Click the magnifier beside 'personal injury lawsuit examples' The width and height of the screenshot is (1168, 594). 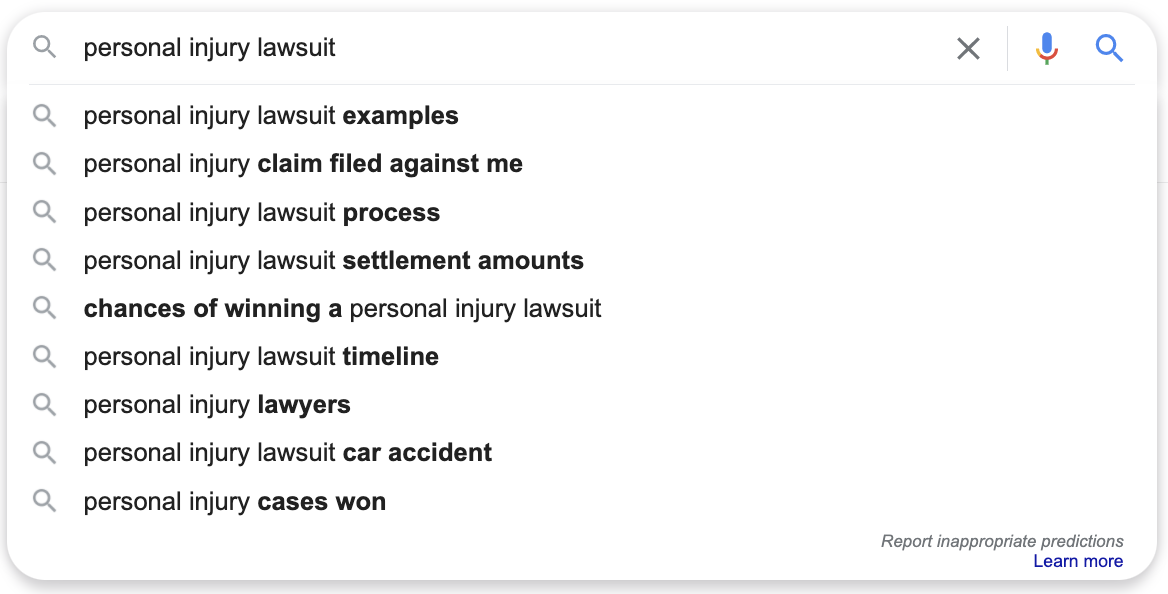[44, 115]
